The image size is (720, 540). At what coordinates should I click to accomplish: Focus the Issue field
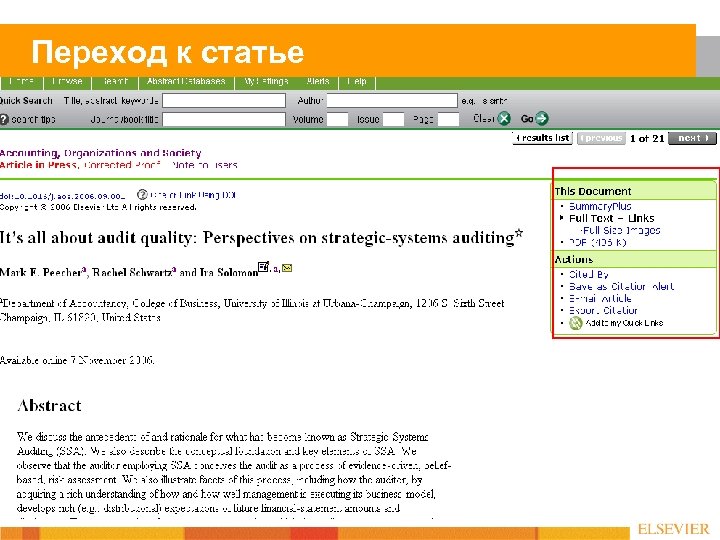(394, 119)
